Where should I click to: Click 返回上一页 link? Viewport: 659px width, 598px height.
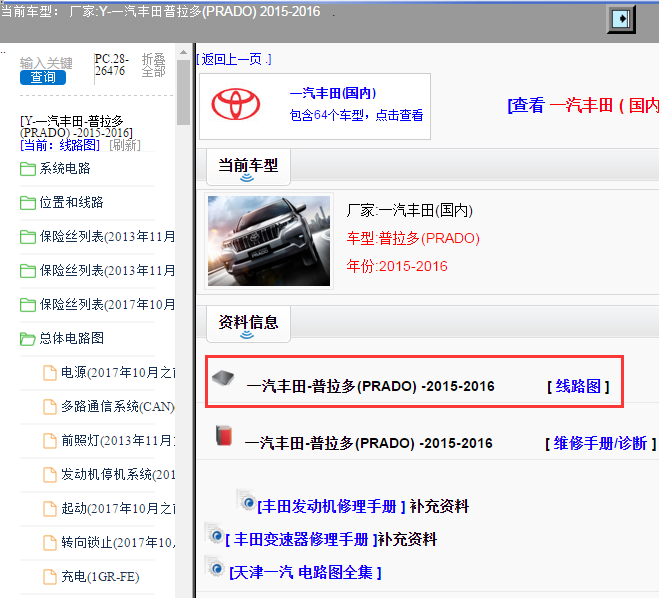tap(234, 59)
